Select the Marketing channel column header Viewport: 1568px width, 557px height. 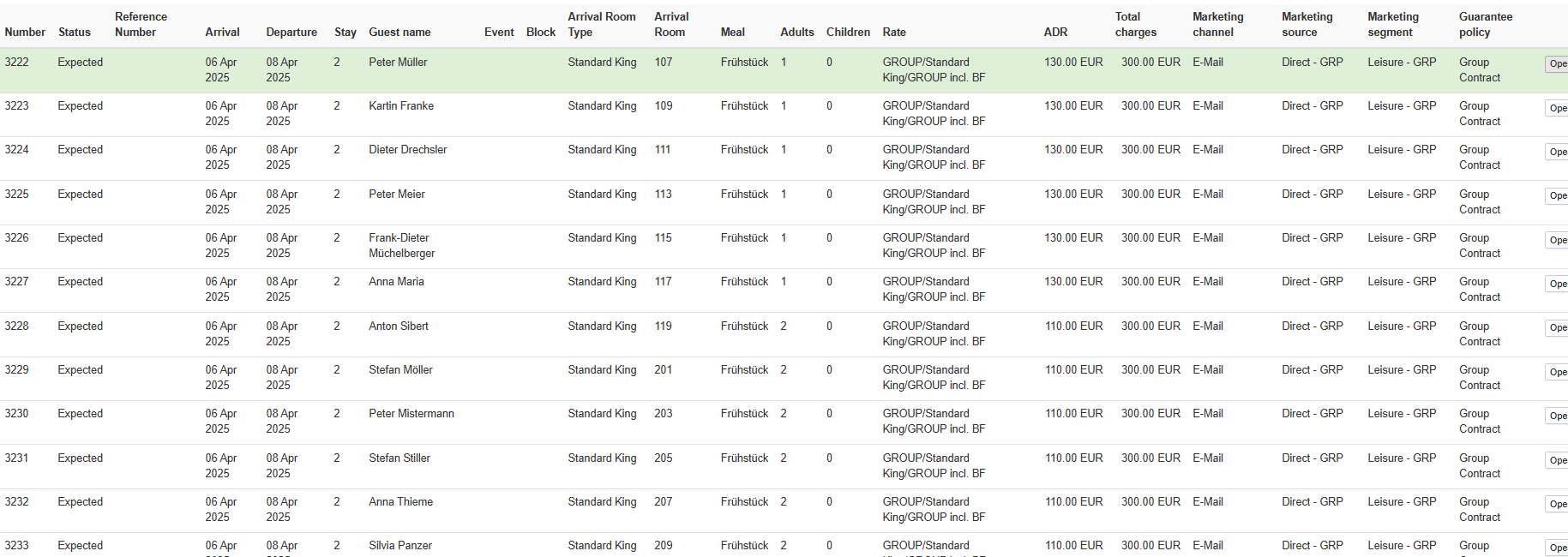coord(1217,25)
